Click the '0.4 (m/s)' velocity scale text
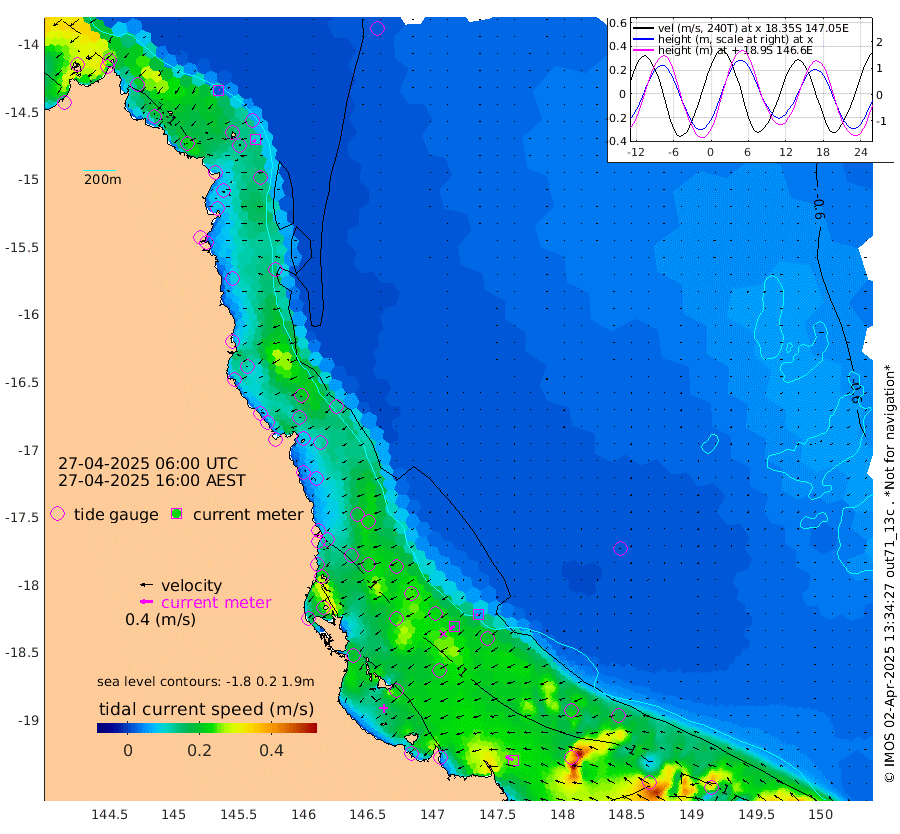The height and width of the screenshot is (834, 900). click(x=160, y=619)
